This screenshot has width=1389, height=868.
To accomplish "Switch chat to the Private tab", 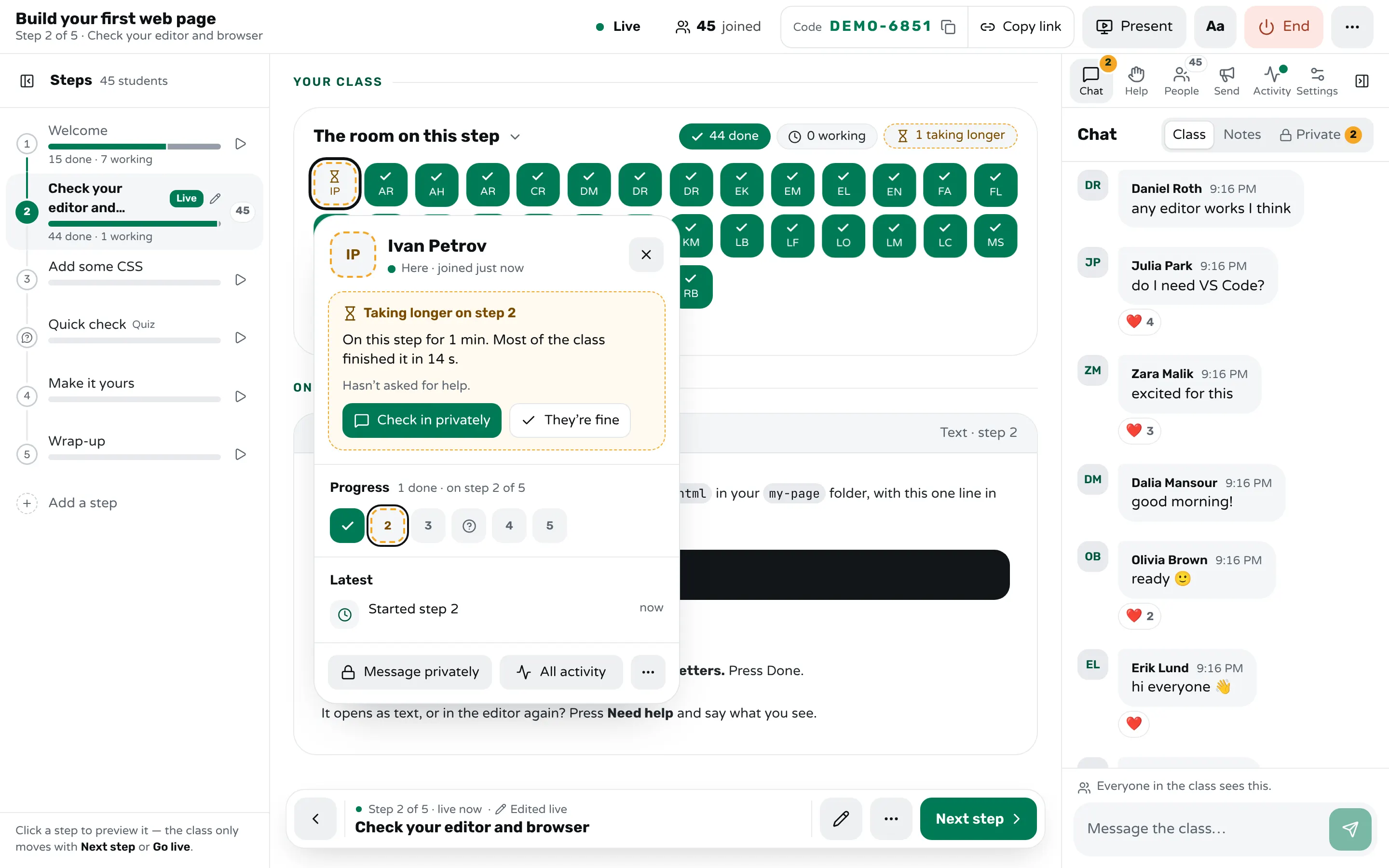I will click(1320, 135).
